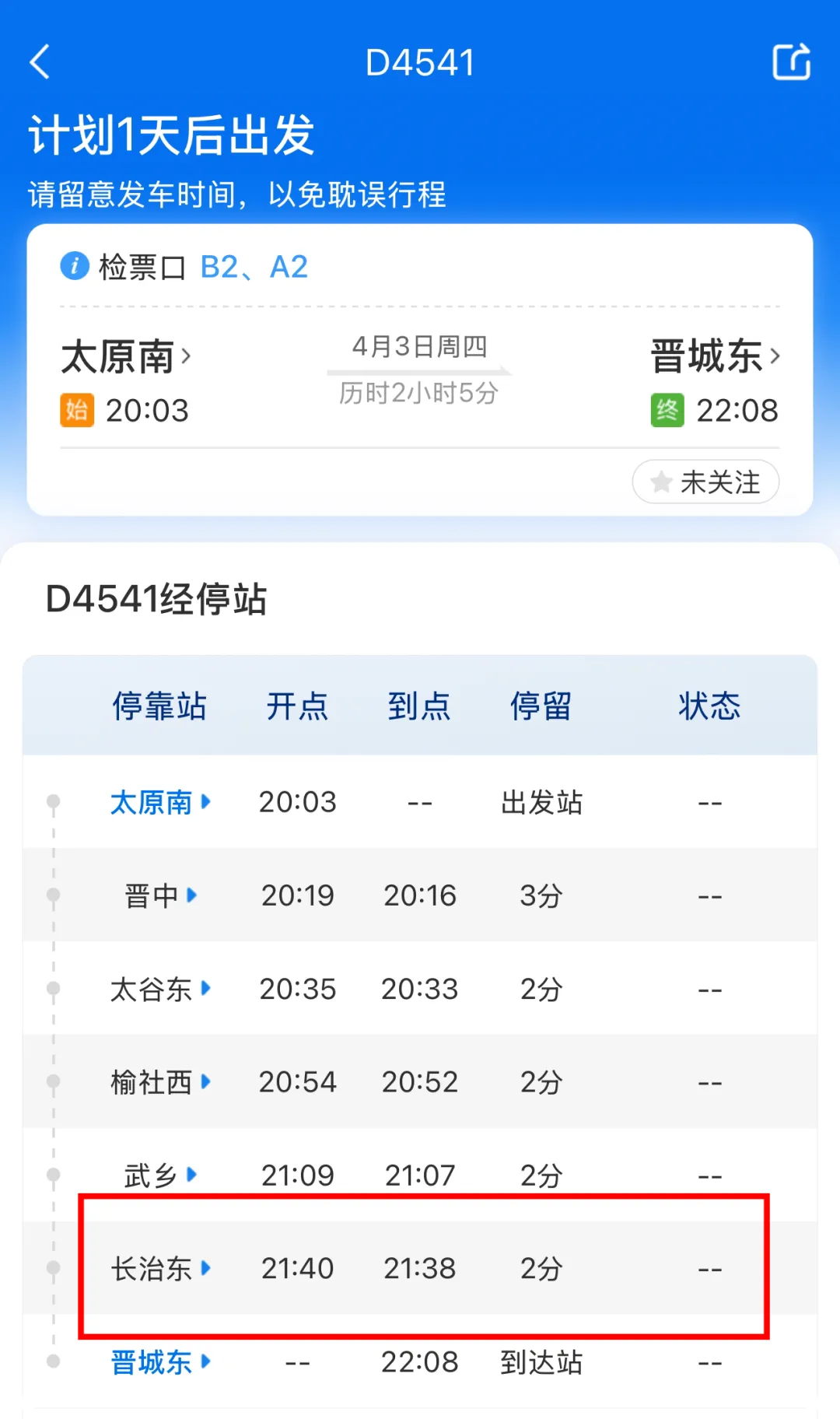Tap the blue arrow next to 晋中
This screenshot has width=840, height=1419.
[x=192, y=895]
